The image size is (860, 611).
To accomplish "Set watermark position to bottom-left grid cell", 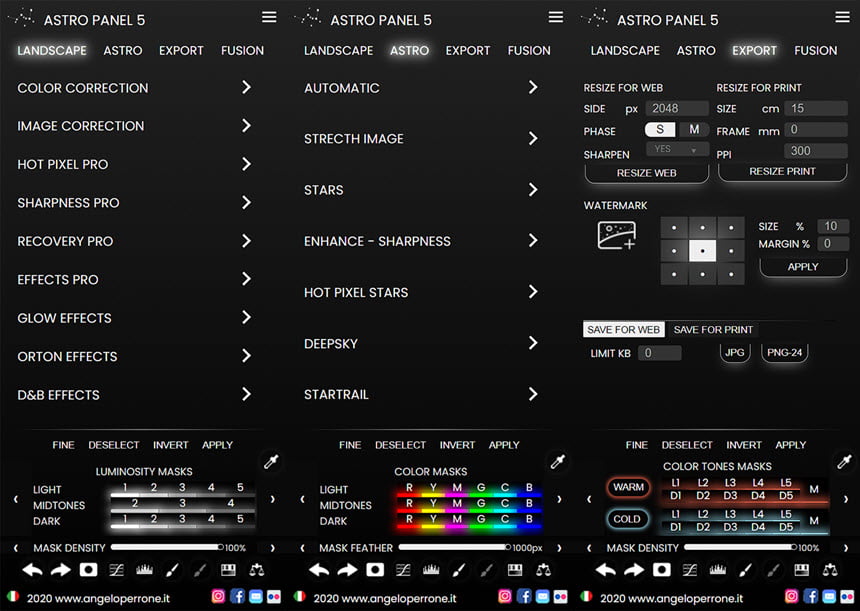I will coord(674,274).
